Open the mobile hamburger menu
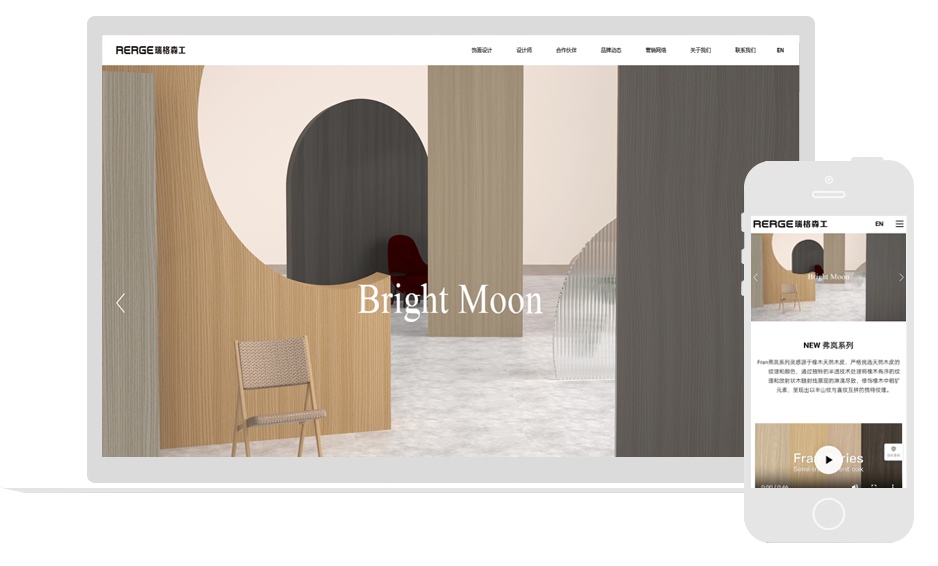938x566 pixels. pos(899,224)
